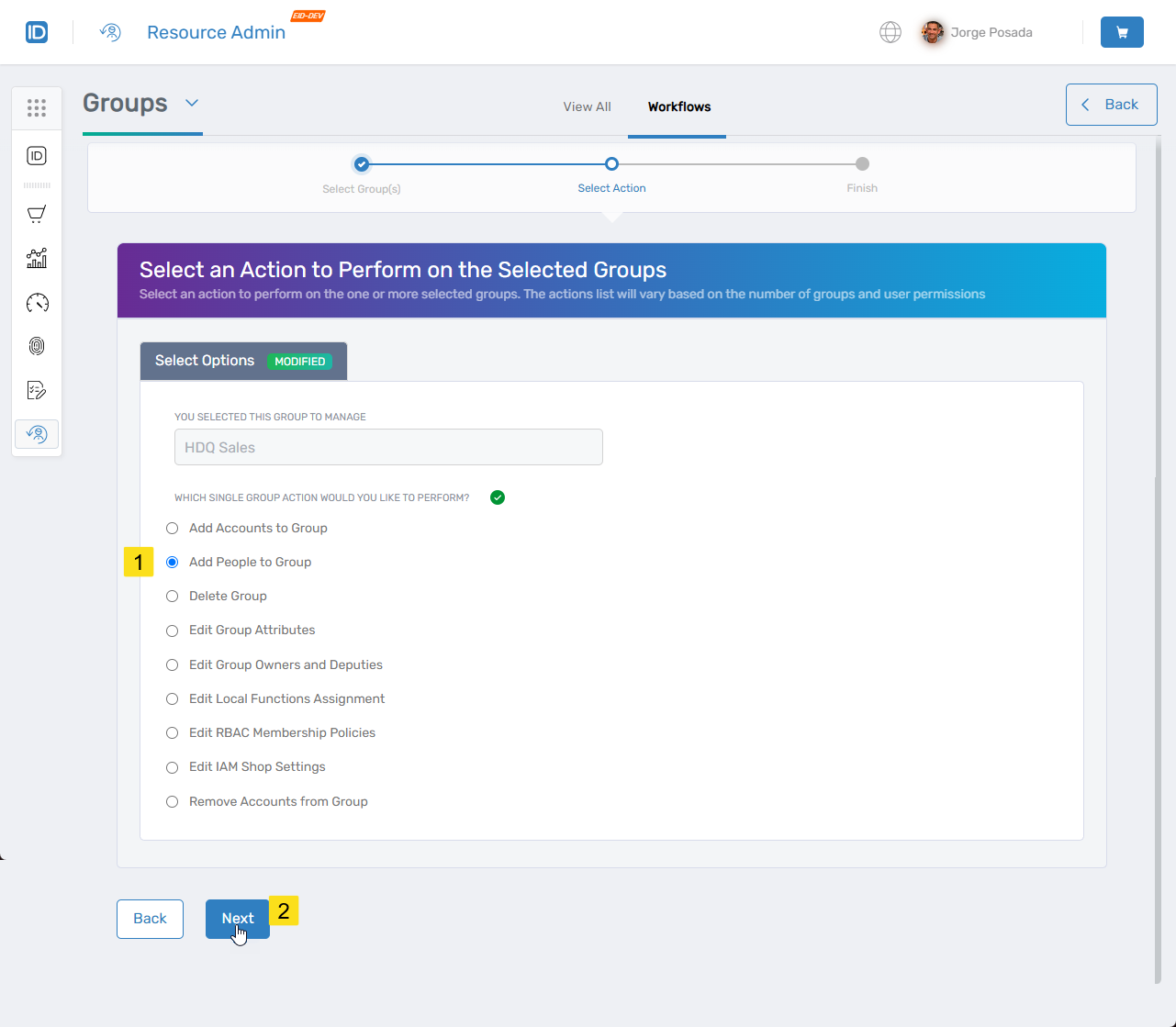Select the checklist edit sidebar icon
The image size is (1176, 1027).
point(37,390)
